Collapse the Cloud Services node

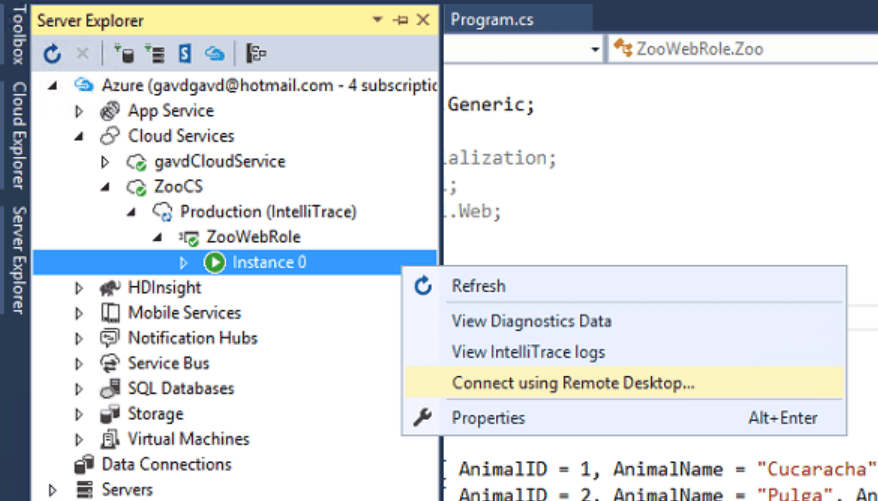coord(80,136)
